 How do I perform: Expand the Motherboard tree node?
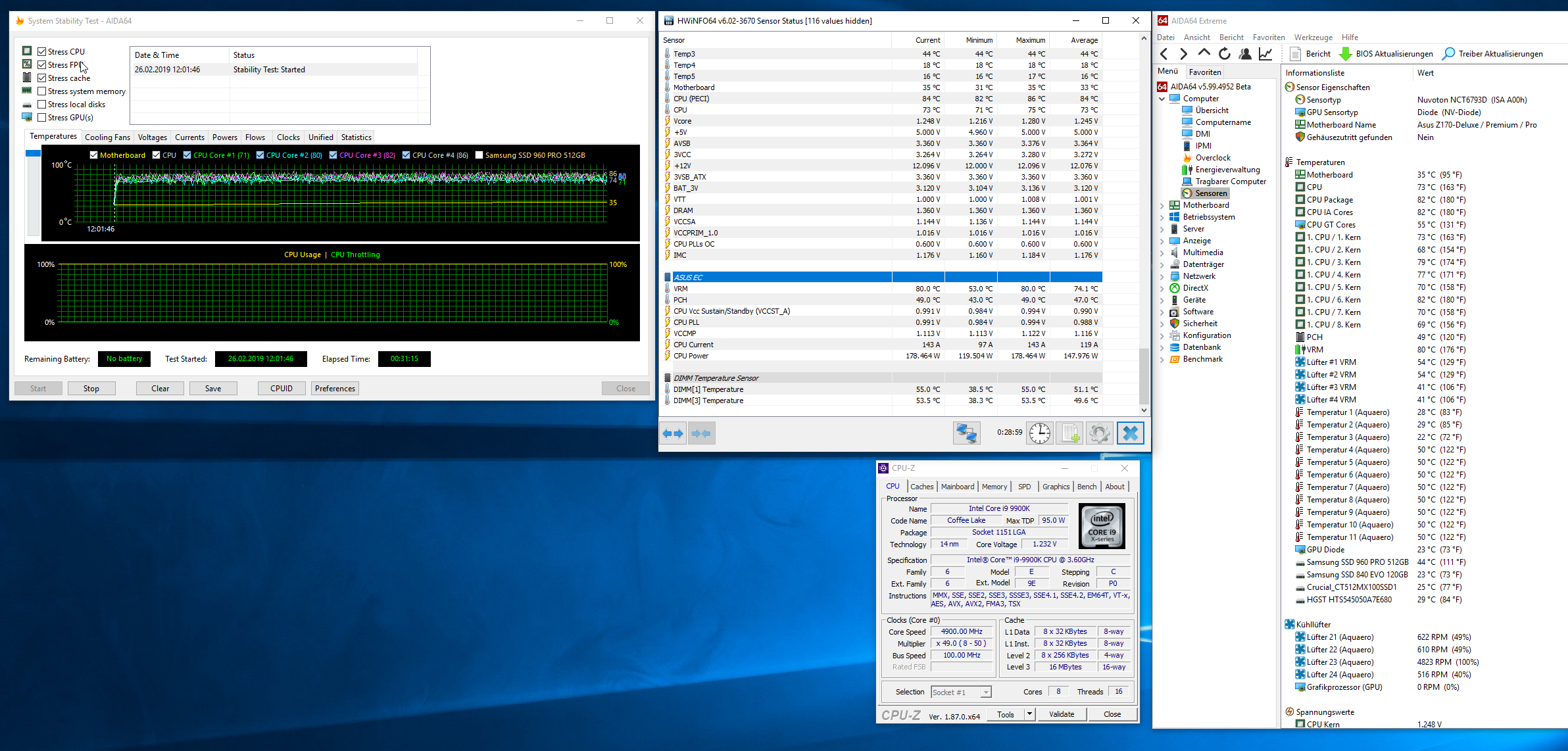point(1162,205)
